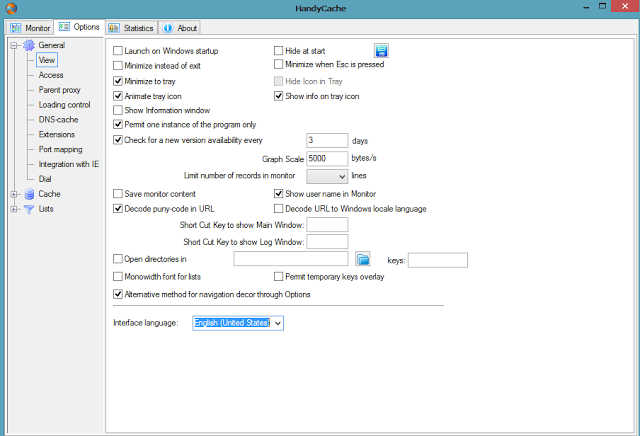Click the Open directories path field

point(291,259)
